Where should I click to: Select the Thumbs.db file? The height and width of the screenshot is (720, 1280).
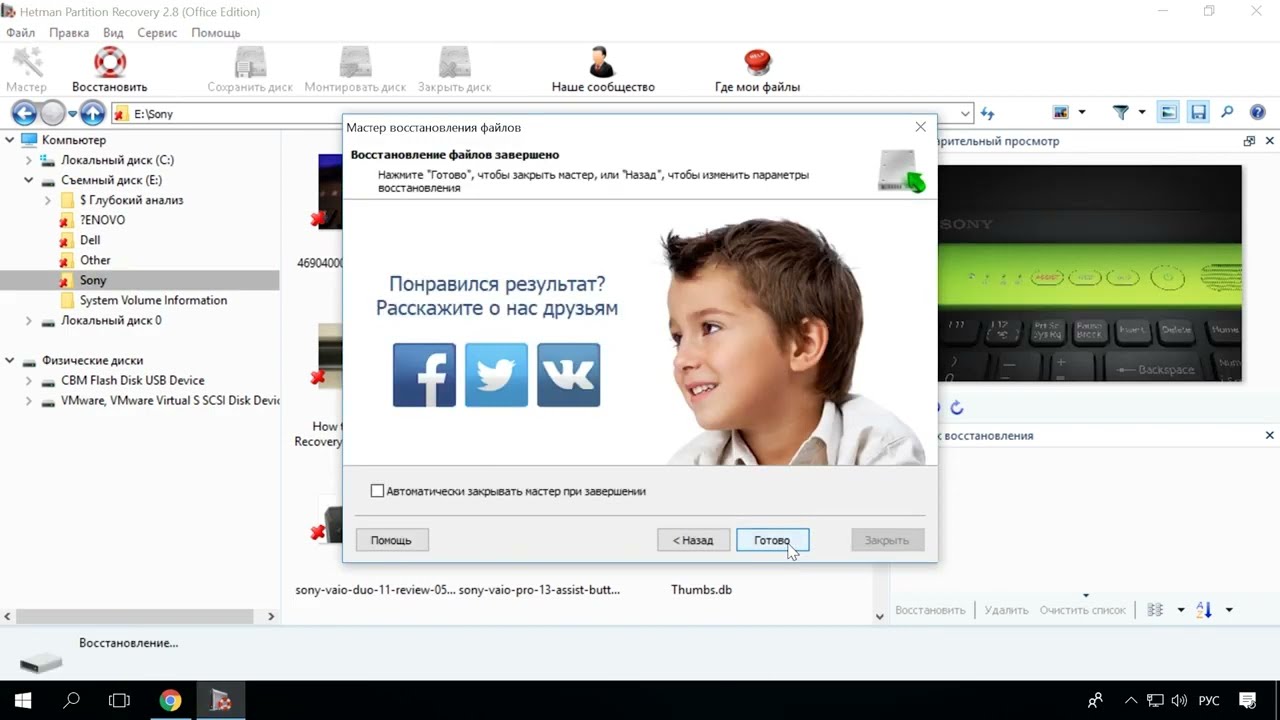click(x=701, y=590)
